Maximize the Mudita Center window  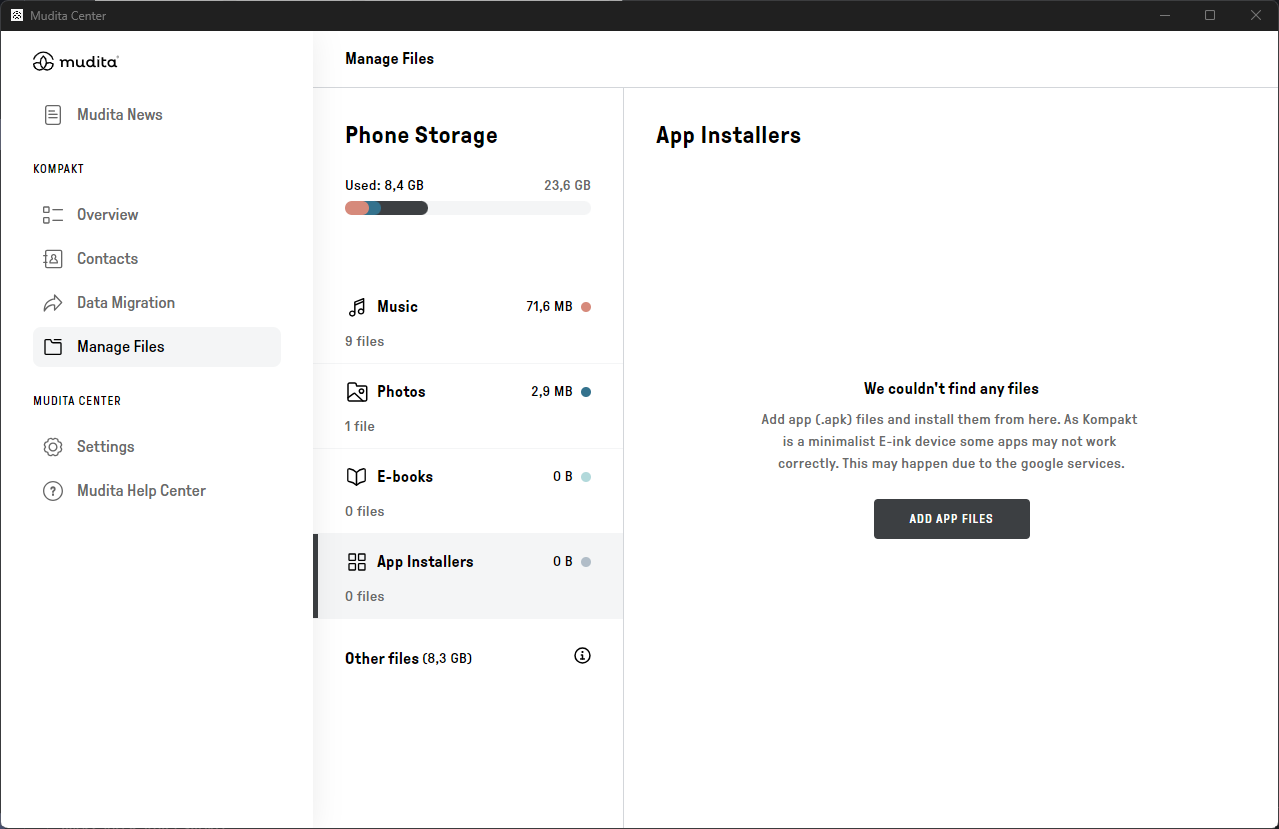[1210, 15]
